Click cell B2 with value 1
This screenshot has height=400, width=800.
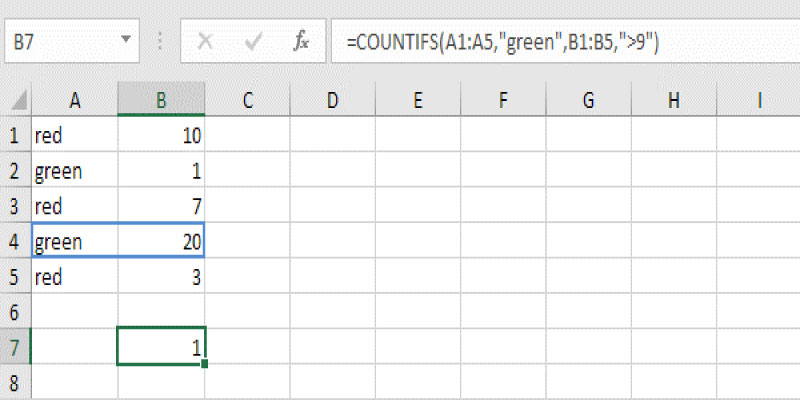click(x=161, y=170)
